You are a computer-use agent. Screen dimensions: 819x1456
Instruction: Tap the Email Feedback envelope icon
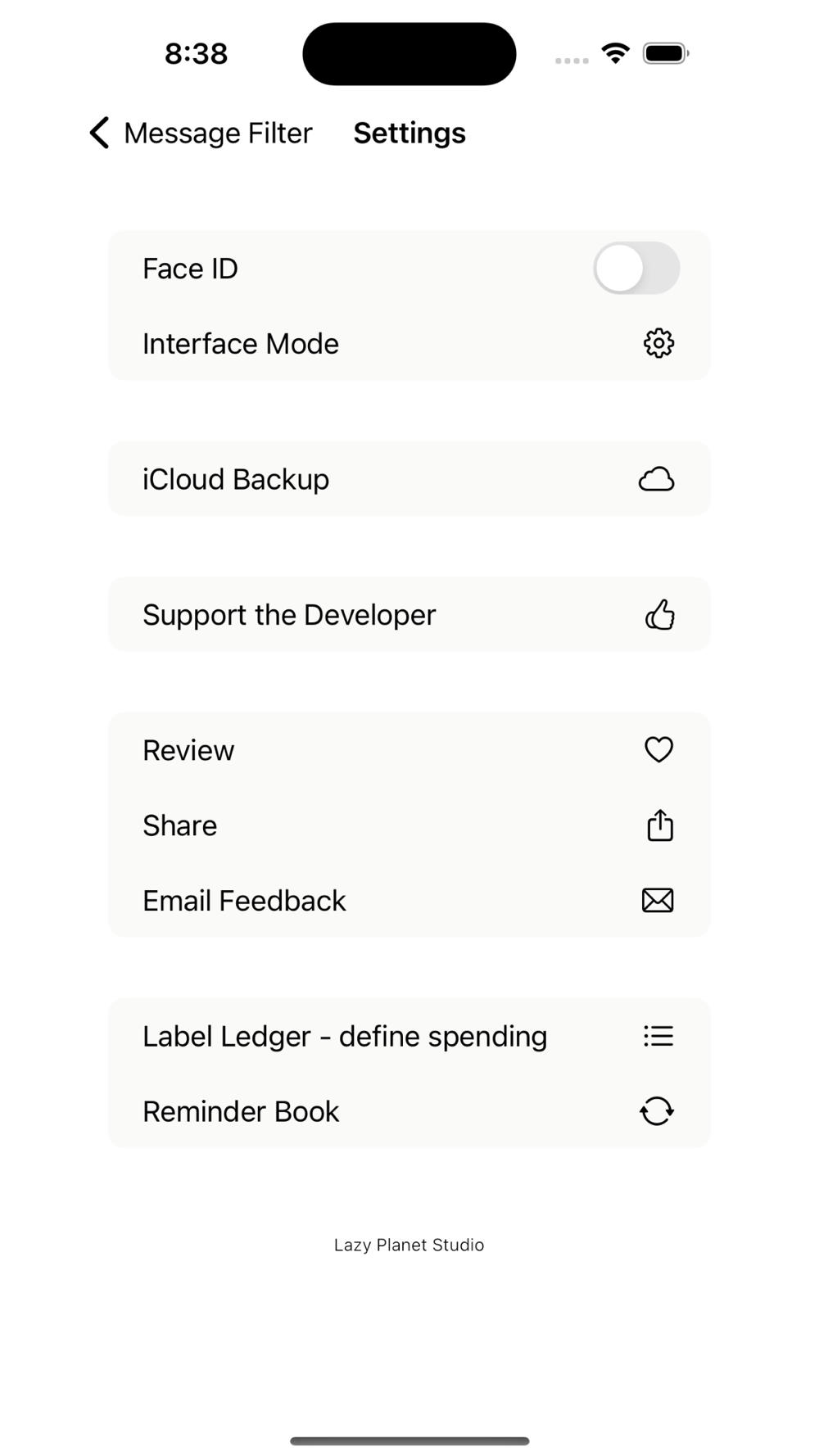[x=658, y=900]
